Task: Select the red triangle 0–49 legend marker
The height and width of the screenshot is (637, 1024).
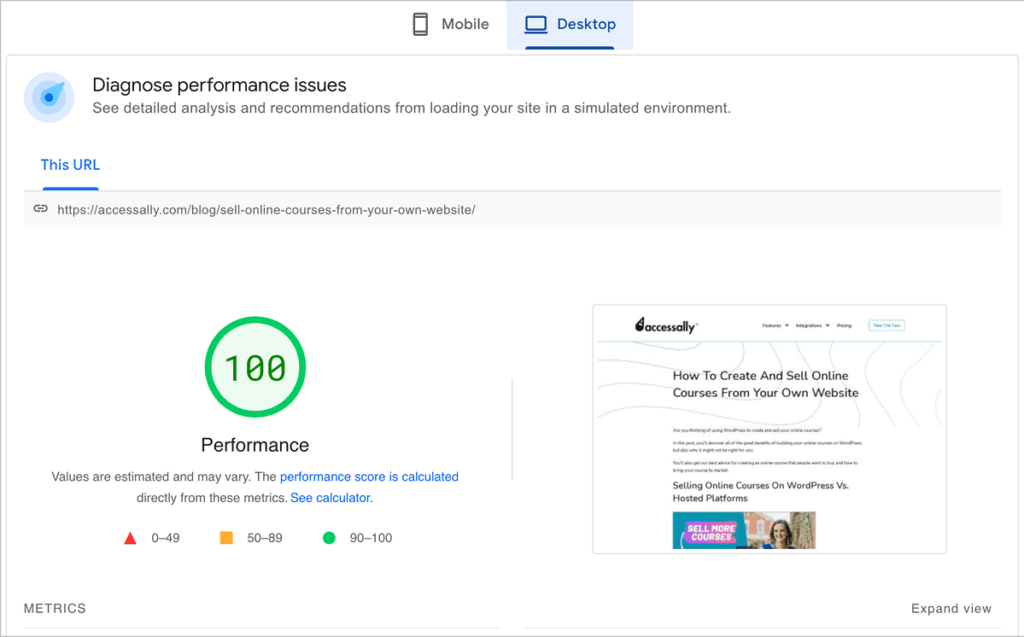Action: [x=130, y=537]
